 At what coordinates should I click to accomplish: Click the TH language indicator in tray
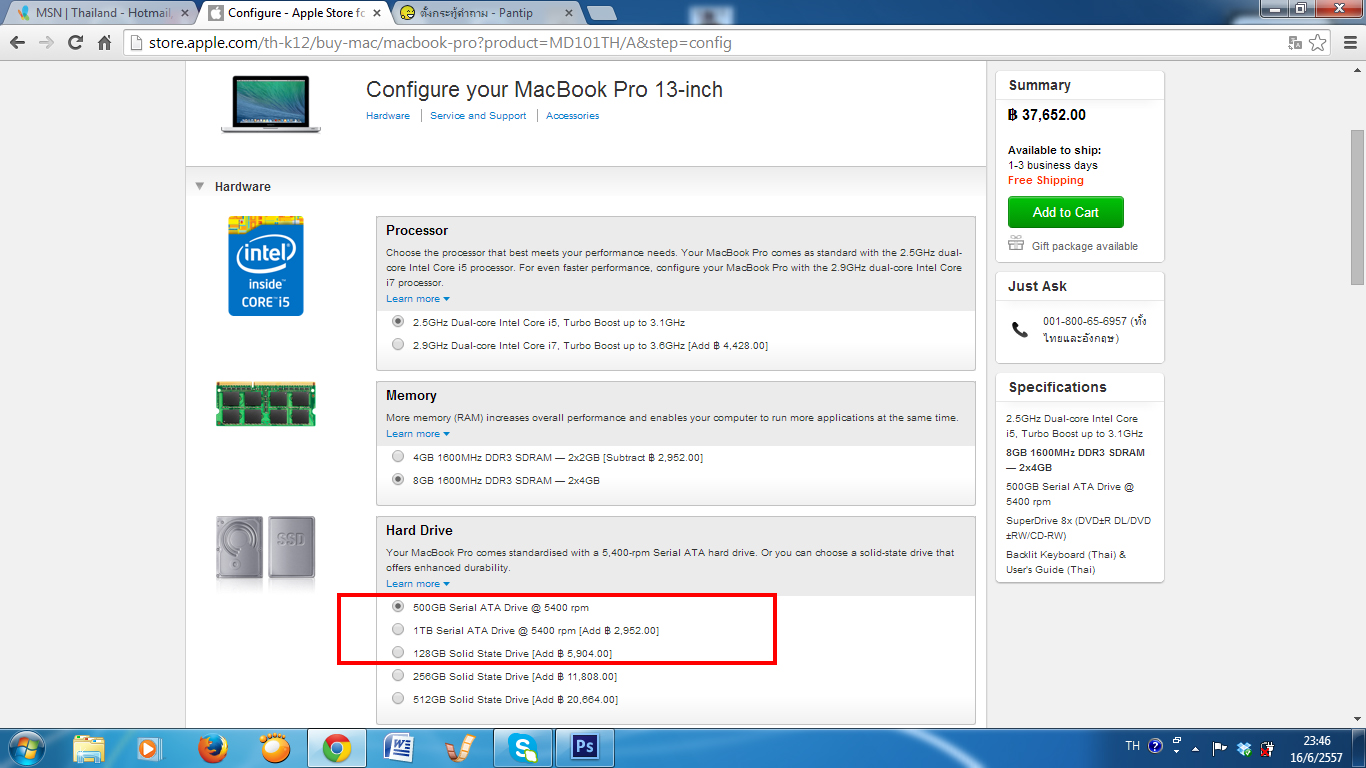(x=1132, y=746)
